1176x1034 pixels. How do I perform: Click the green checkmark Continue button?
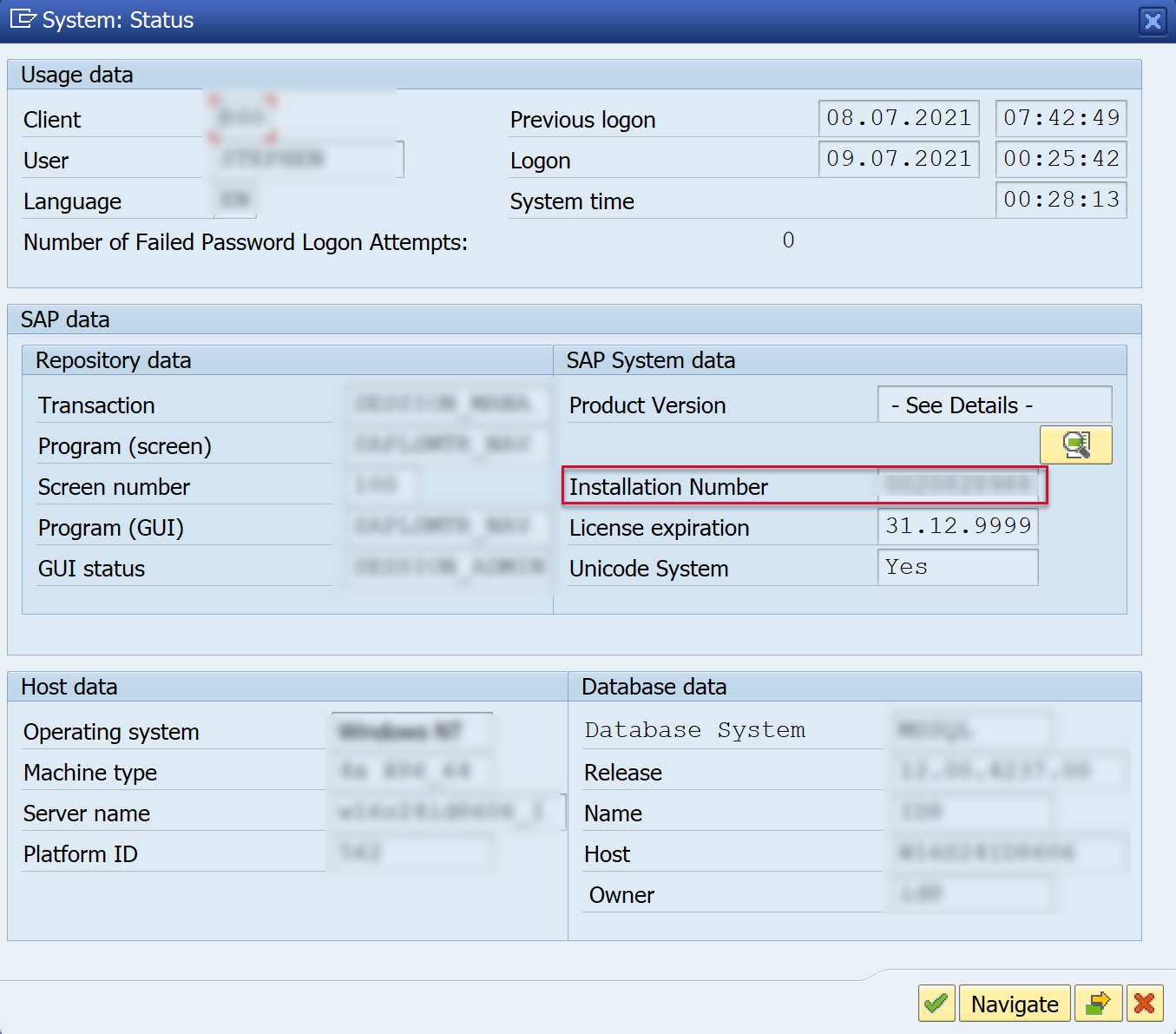(x=936, y=1004)
